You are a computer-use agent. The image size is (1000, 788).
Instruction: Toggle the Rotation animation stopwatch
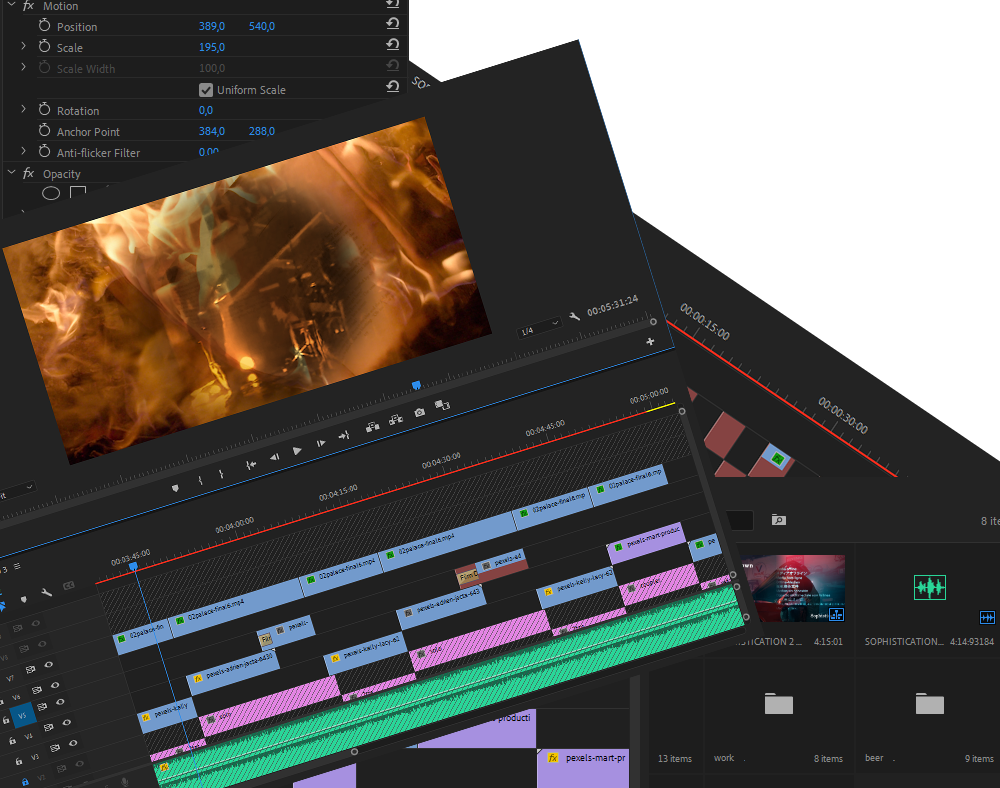click(x=44, y=110)
